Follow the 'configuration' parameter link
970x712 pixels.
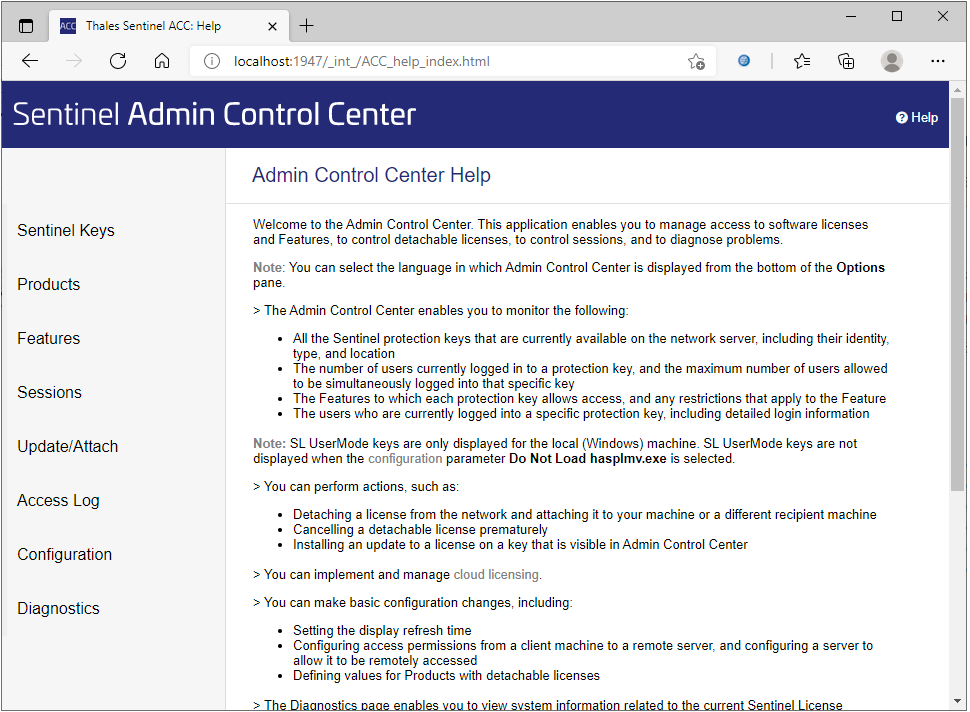tap(405, 459)
